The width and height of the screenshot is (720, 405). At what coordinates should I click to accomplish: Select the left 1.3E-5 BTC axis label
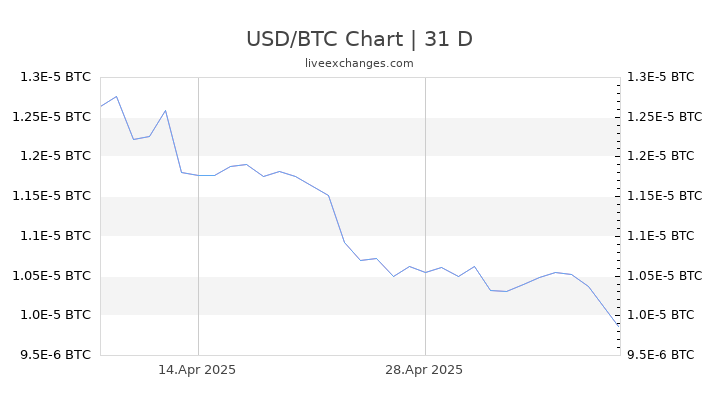(x=56, y=77)
